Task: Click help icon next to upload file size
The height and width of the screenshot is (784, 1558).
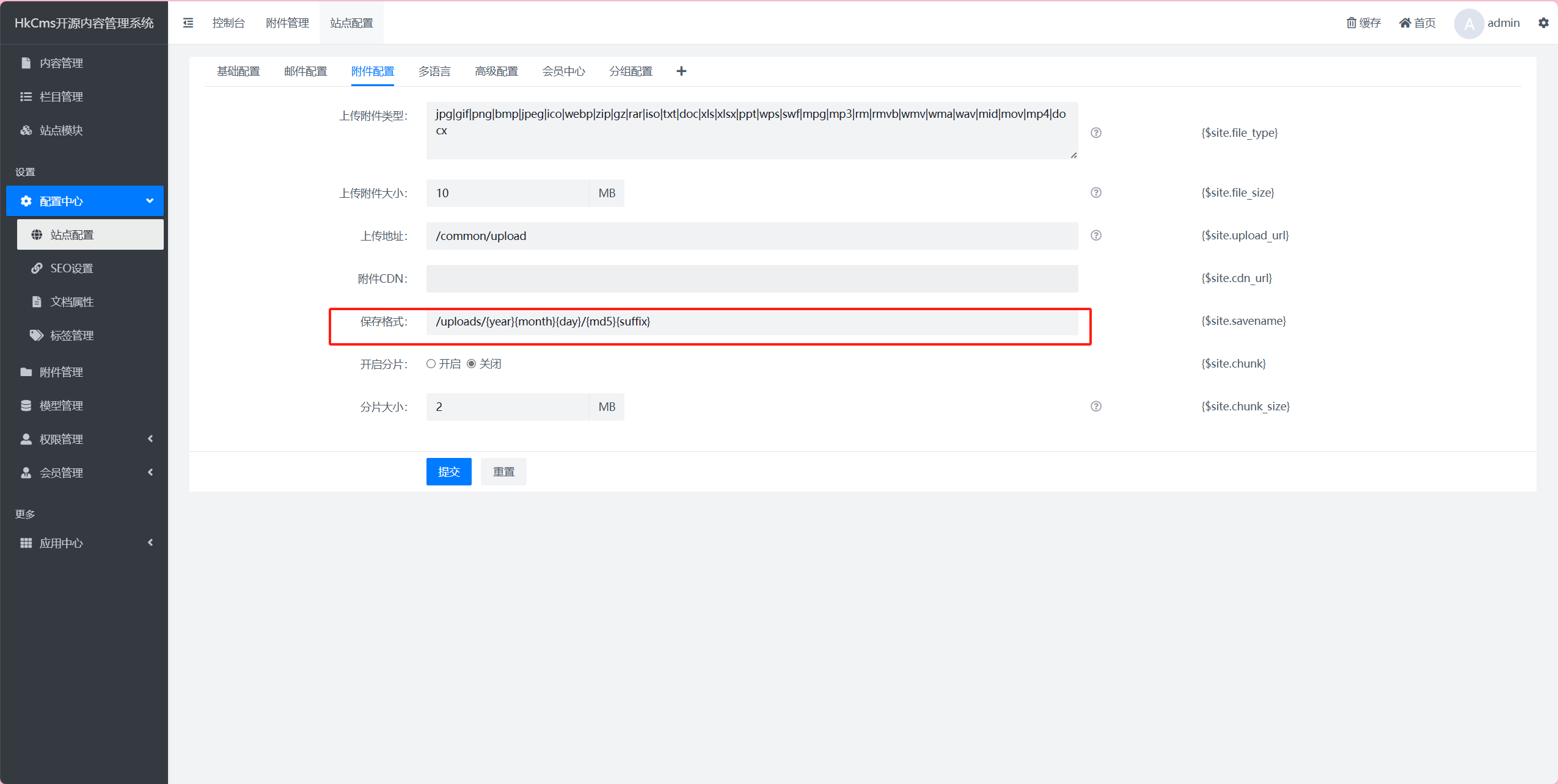Action: point(1096,192)
